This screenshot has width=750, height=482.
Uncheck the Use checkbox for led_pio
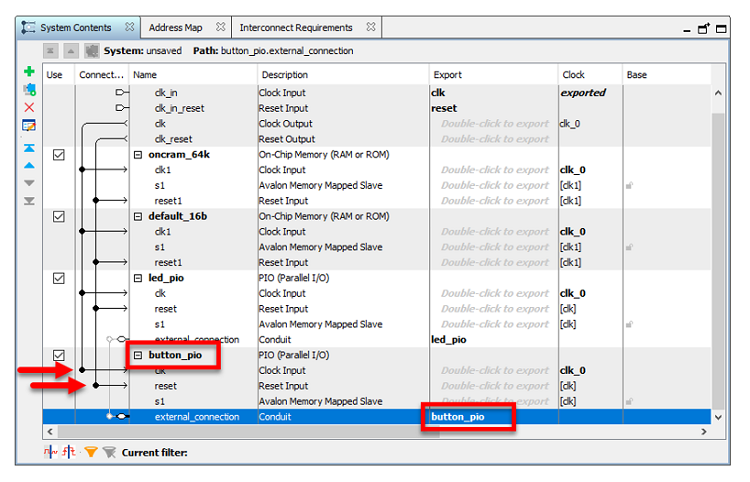(59, 278)
